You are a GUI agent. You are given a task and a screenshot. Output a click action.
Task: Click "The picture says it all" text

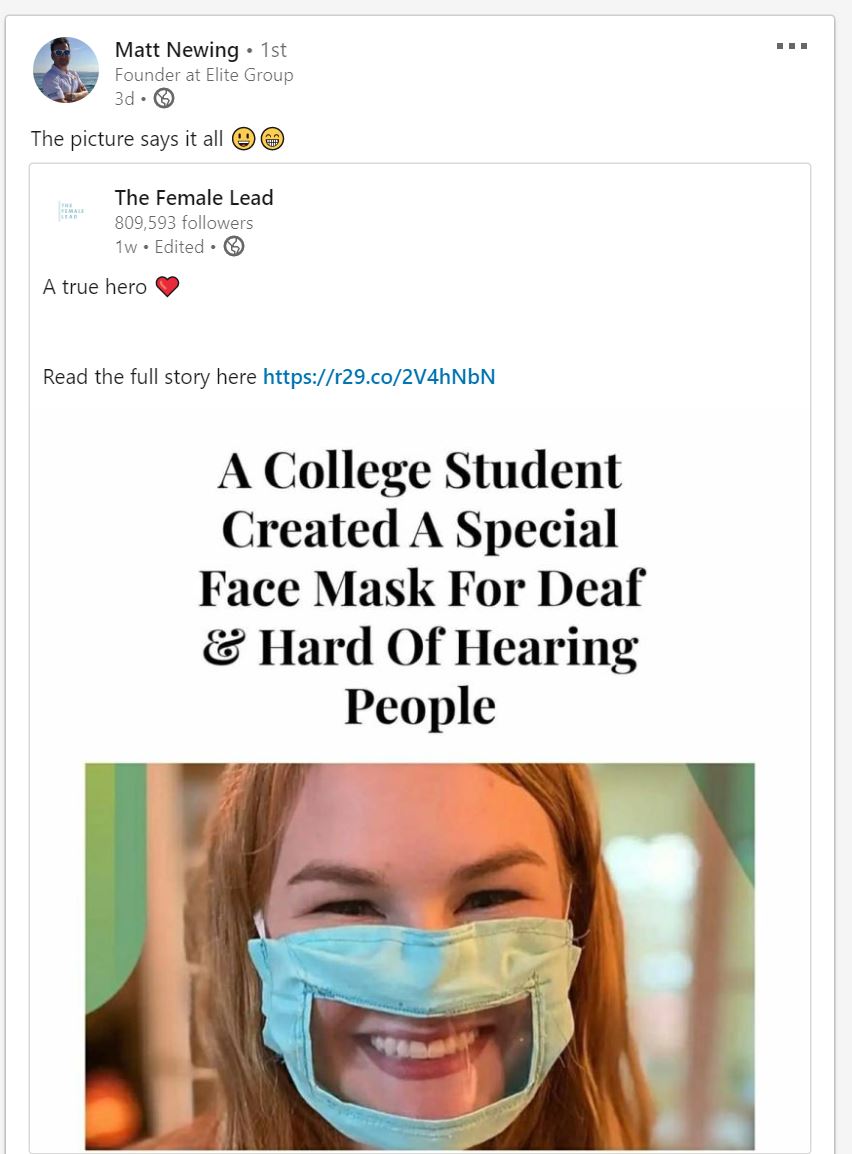127,139
